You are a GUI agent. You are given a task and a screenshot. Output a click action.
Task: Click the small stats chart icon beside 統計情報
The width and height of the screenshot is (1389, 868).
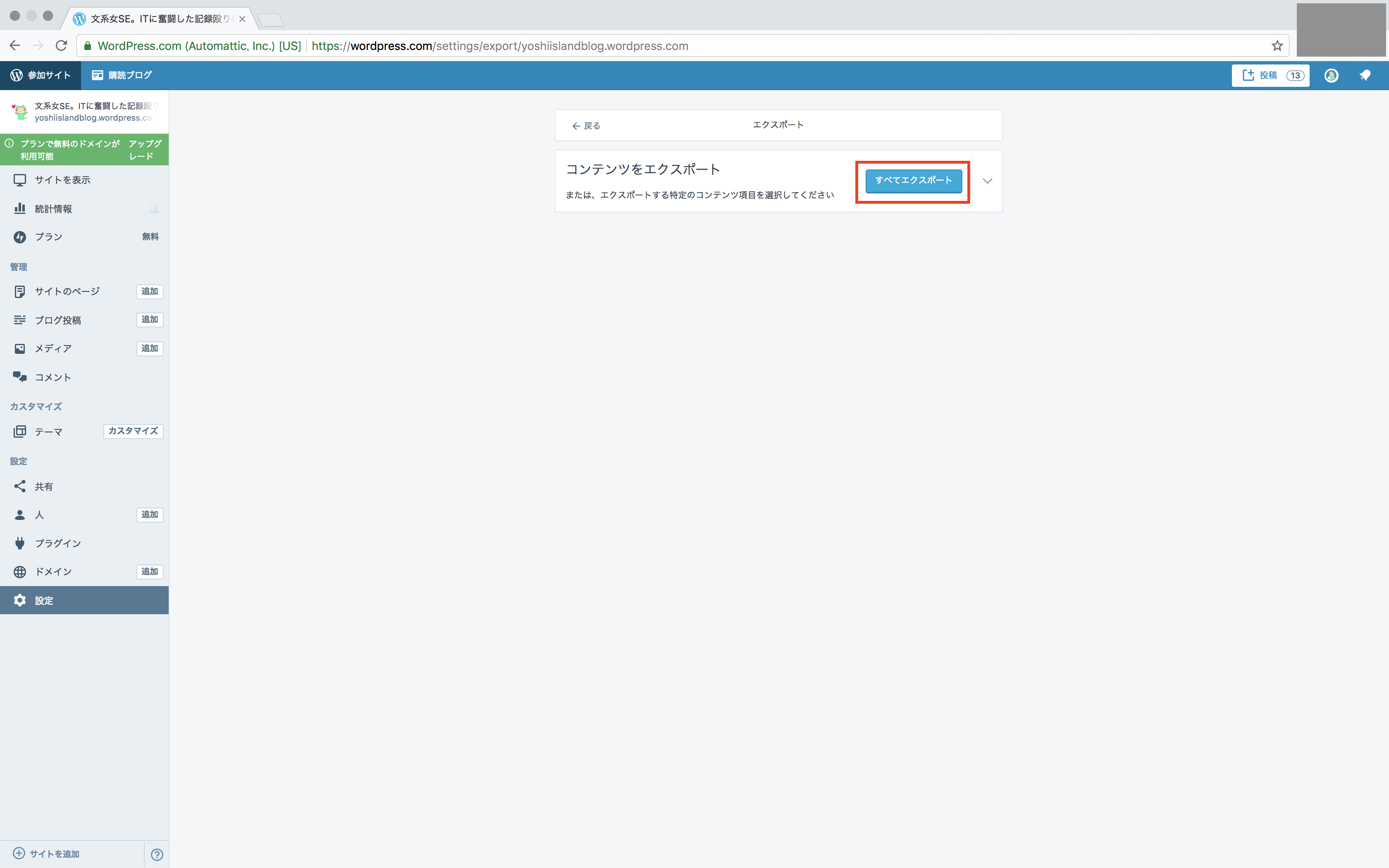pyautogui.click(x=154, y=208)
